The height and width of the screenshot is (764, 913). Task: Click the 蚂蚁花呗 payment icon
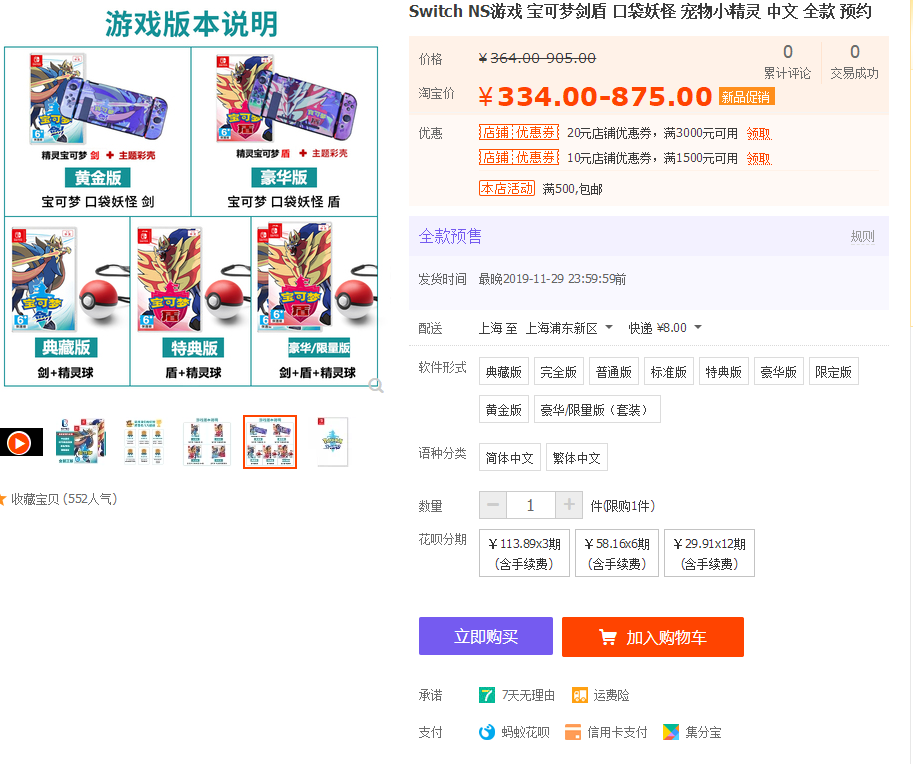487,732
